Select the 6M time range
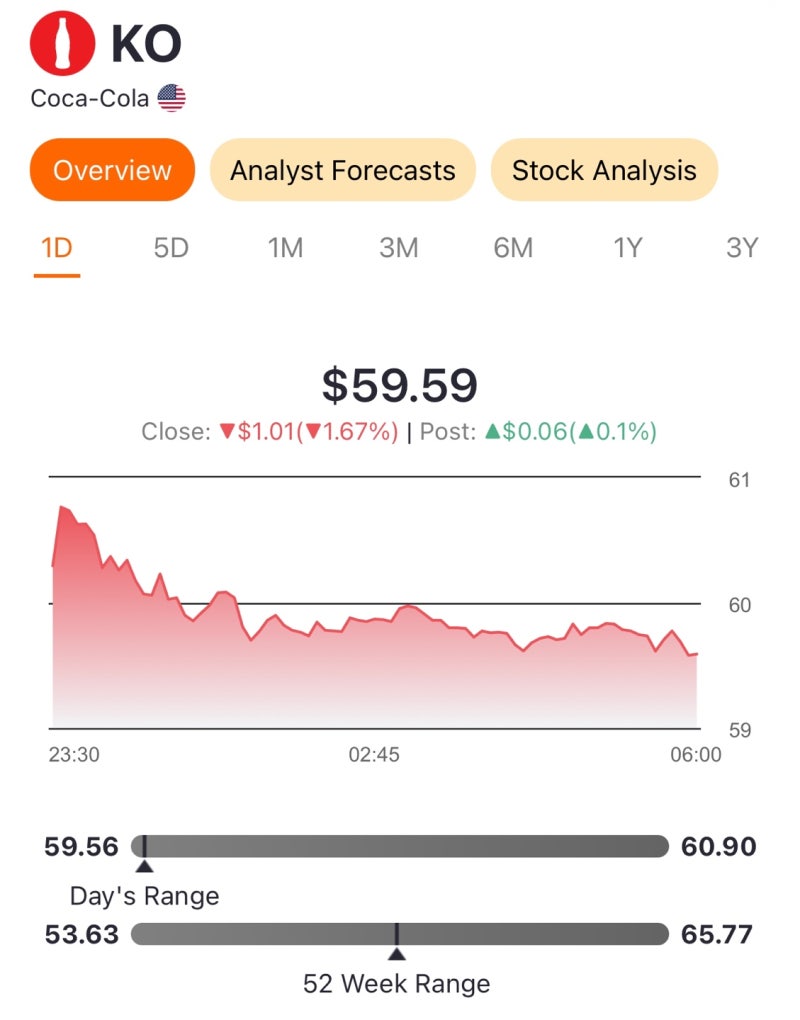800x1020 pixels. click(513, 248)
